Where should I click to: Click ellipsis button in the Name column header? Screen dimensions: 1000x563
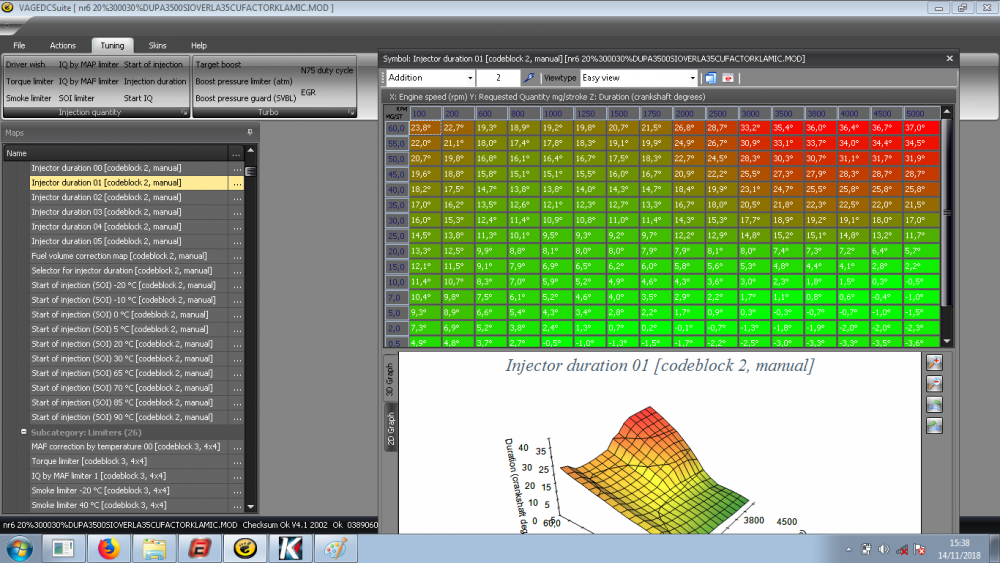click(x=236, y=153)
